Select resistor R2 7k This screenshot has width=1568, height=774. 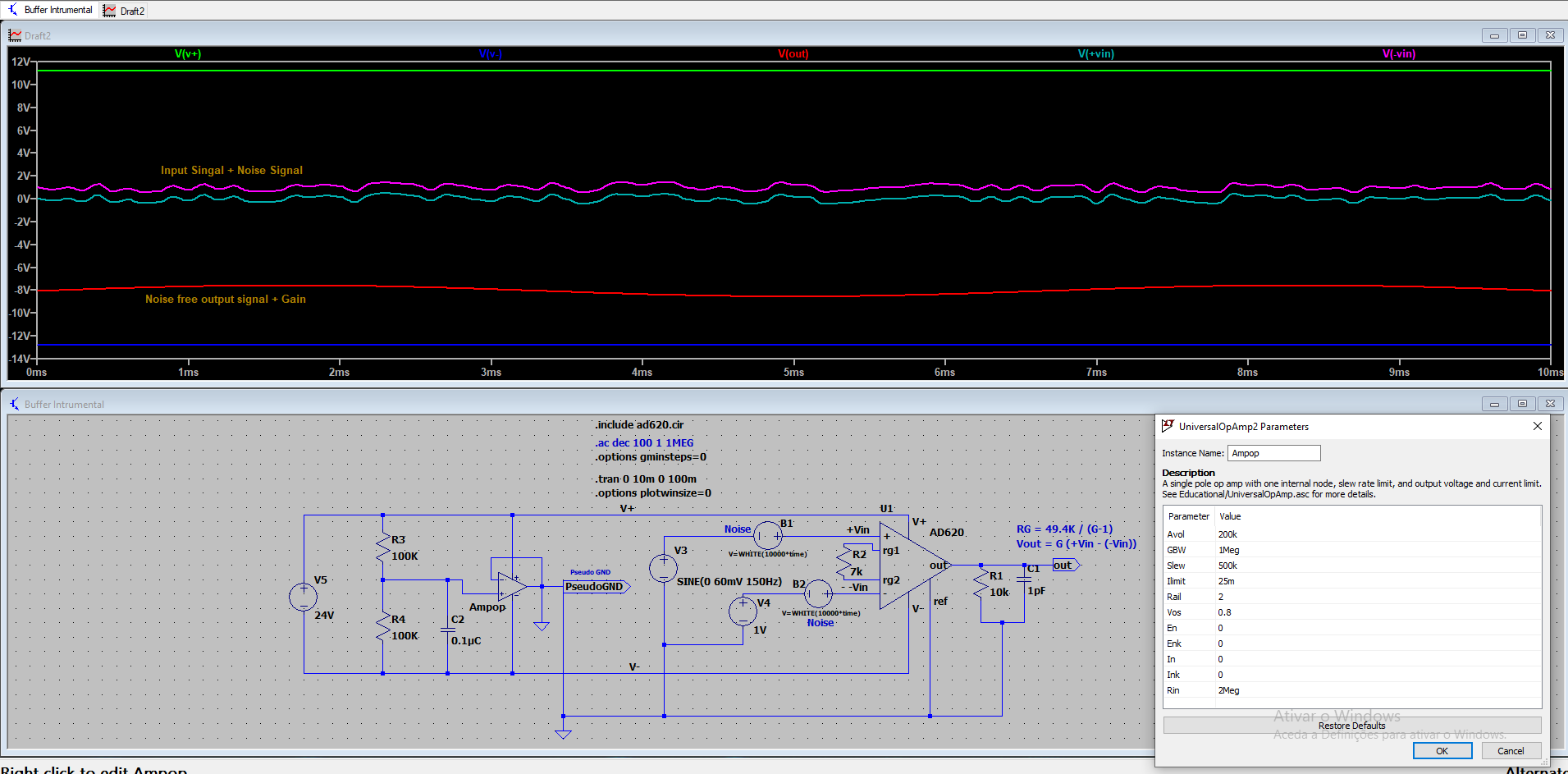[x=844, y=561]
